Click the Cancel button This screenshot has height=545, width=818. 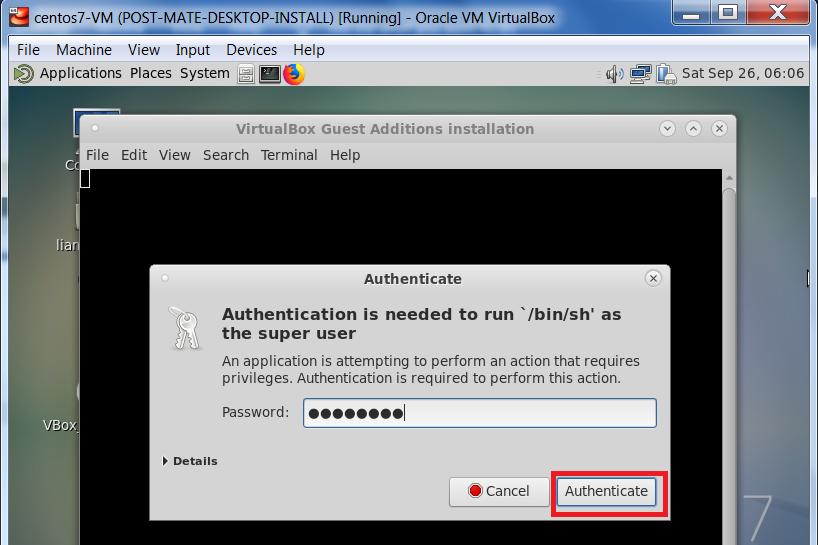[x=499, y=491]
